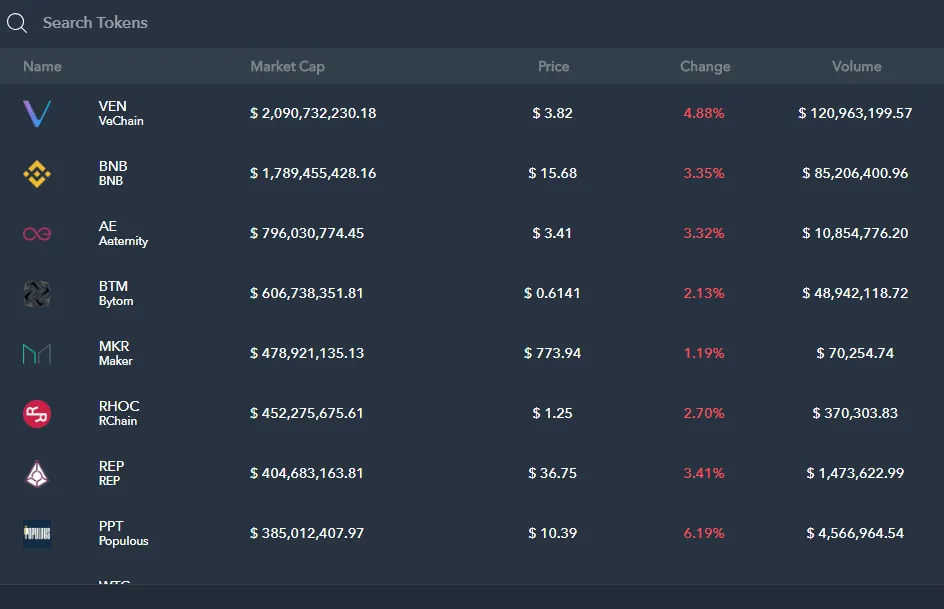
Task: Select the BTM Bytom token name
Action: coord(116,293)
